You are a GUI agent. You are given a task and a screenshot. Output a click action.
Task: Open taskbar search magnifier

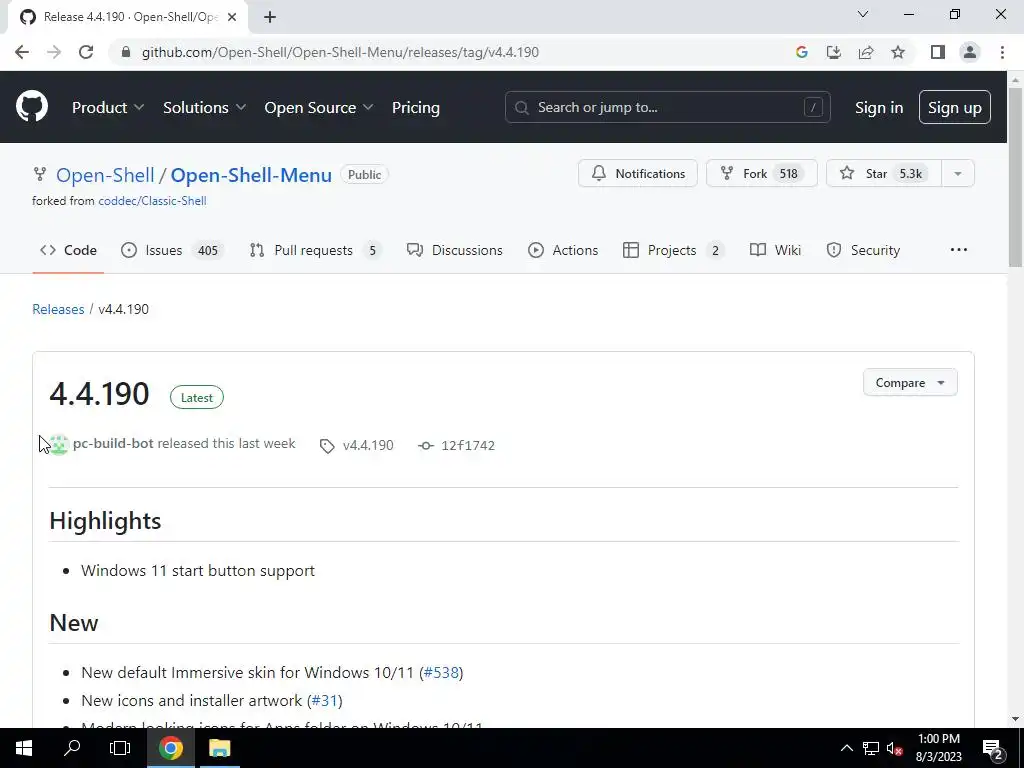tap(72, 748)
